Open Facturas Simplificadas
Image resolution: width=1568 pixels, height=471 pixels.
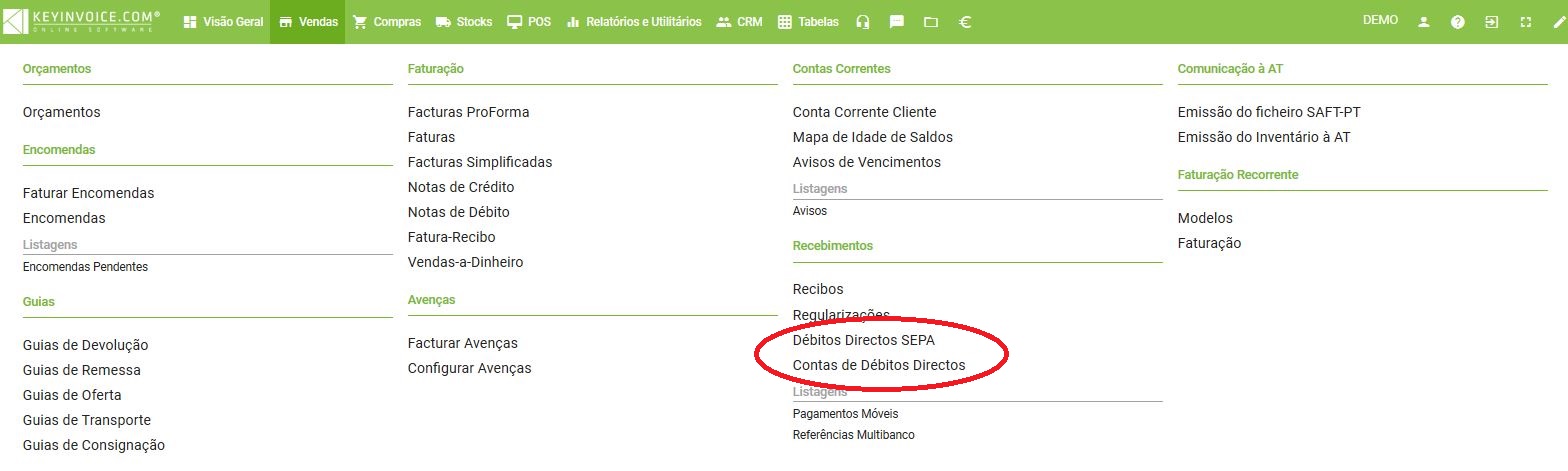click(480, 162)
